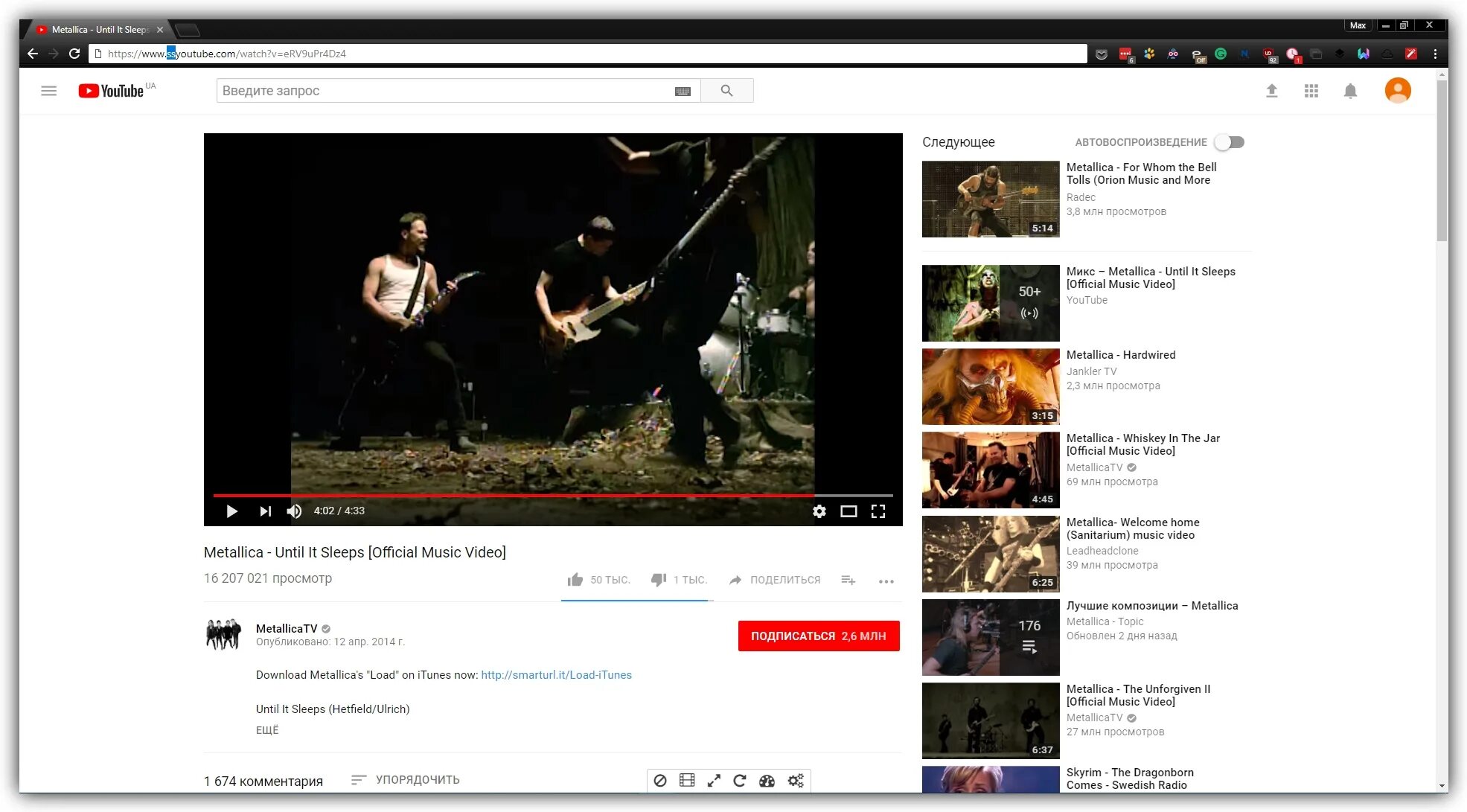Click the upload video icon
The width and height of the screenshot is (1467, 812).
pos(1271,91)
